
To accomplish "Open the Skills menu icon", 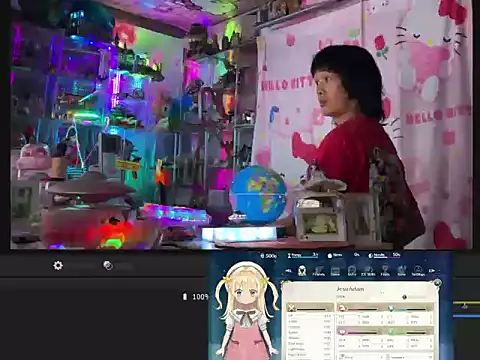I will point(352,271).
